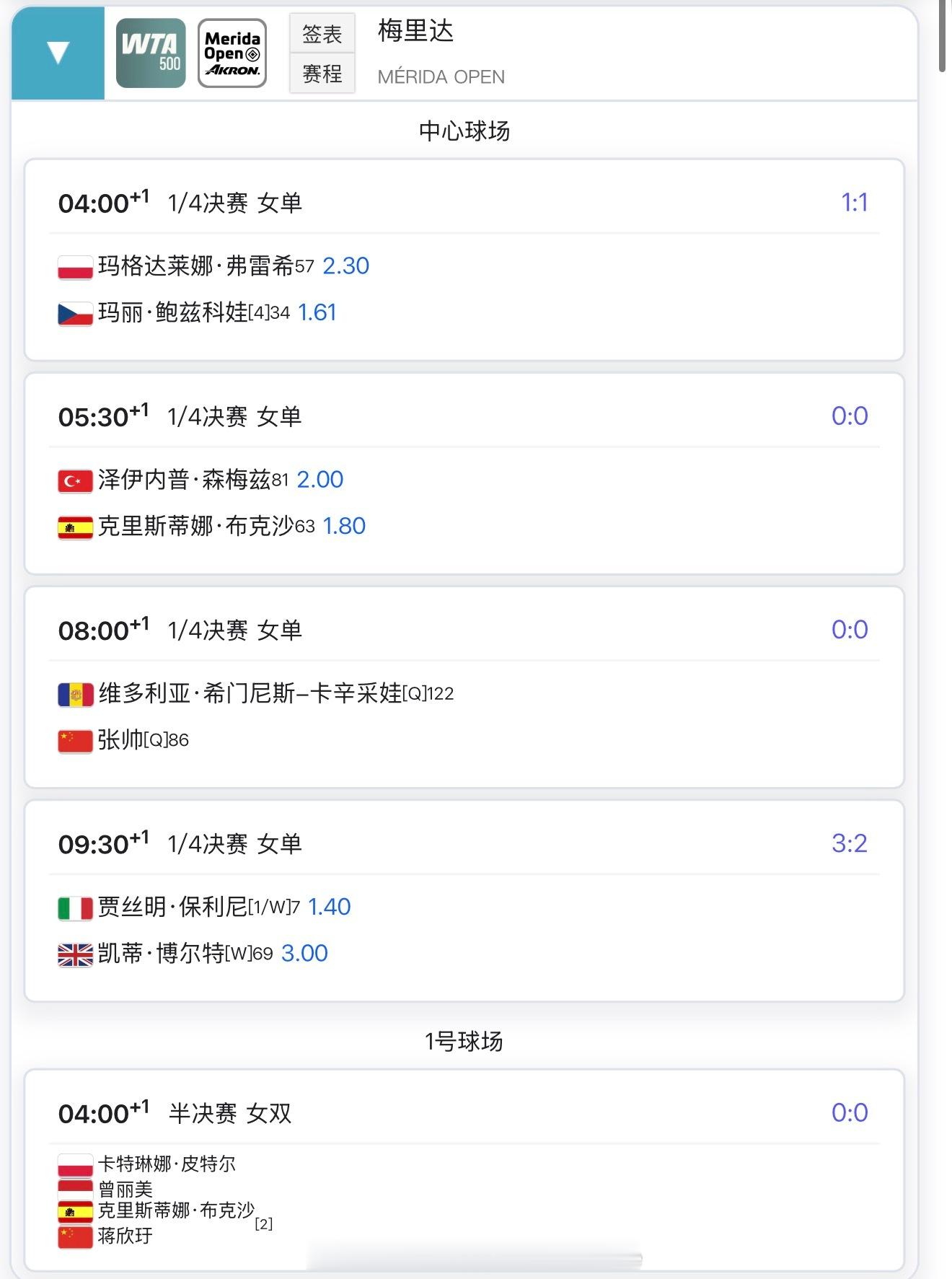Screen dimensions: 952x1279
Task: Click the China flag beside 张帅
Action: click(75, 741)
